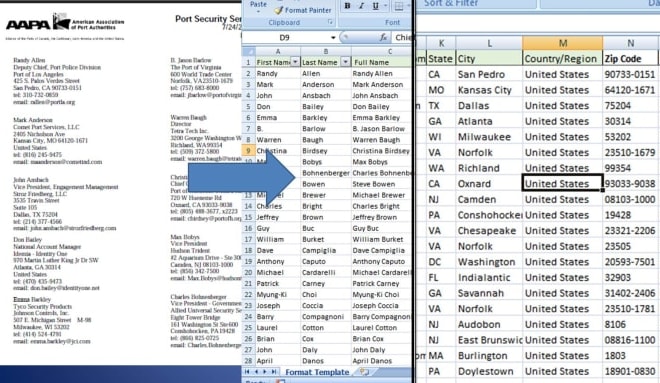Select the 'Kansas City' cell
Viewport: 660px width, 383px height.
tap(489, 90)
